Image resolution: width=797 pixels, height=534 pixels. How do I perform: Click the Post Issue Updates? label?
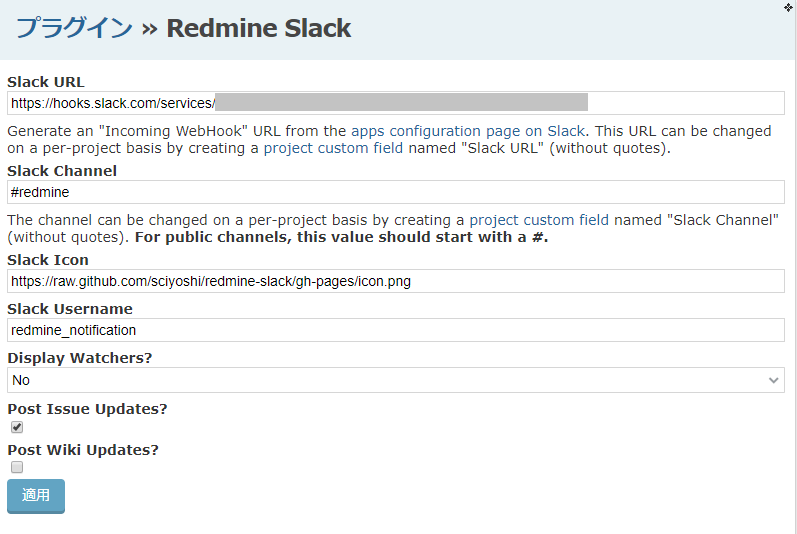pyautogui.click(x=87, y=409)
